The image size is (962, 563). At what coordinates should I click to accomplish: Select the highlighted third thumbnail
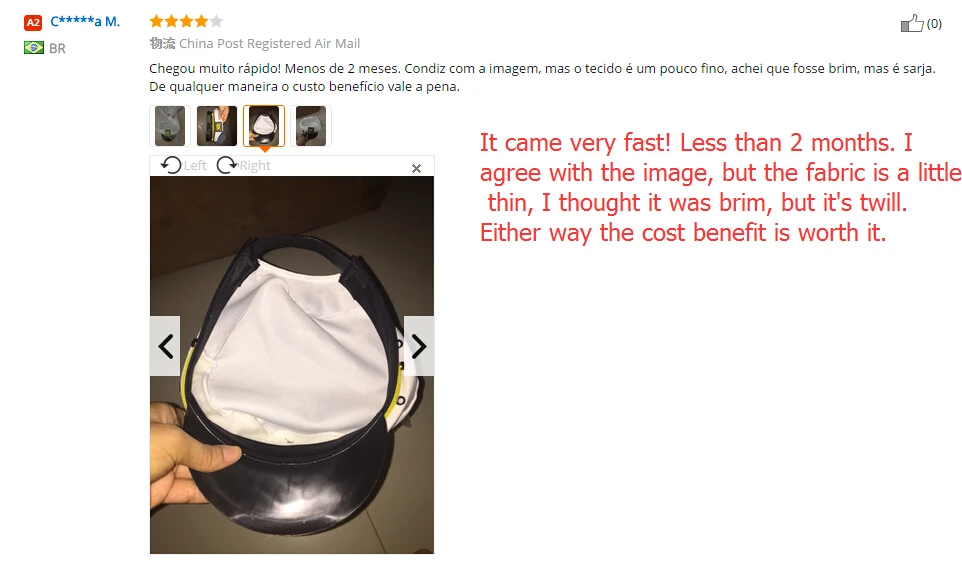264,126
